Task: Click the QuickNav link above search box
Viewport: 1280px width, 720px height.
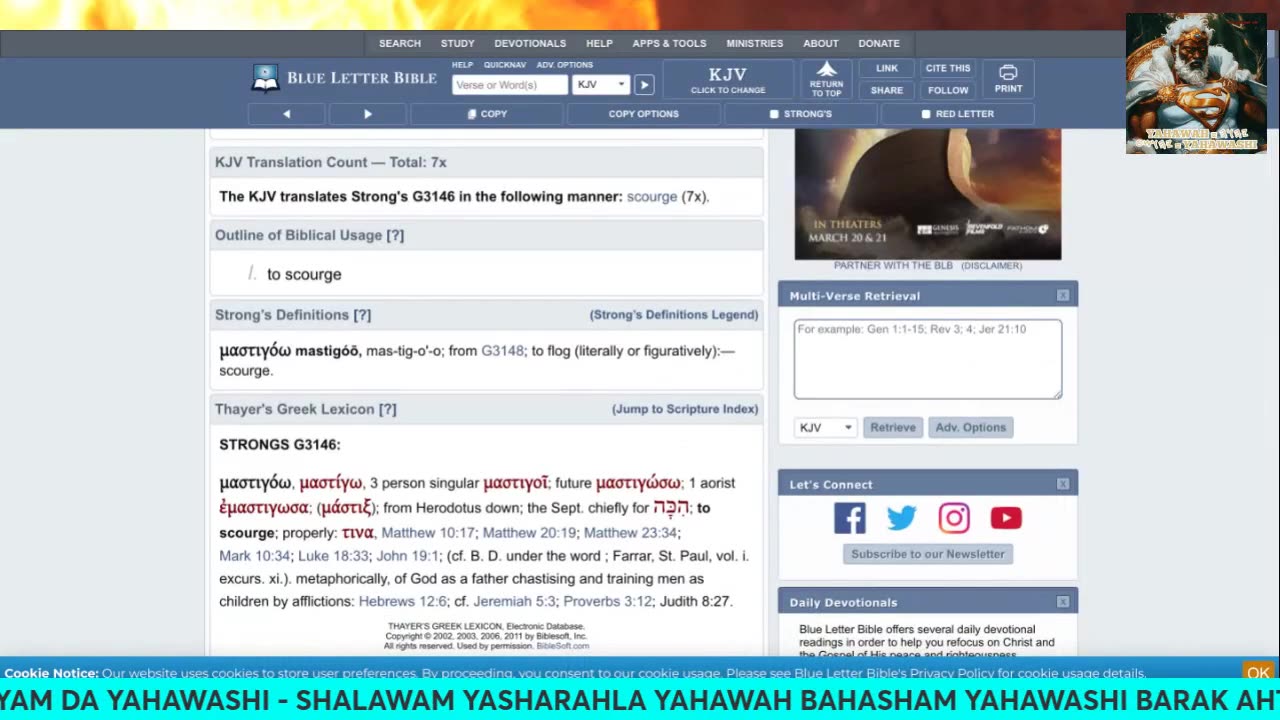Action: click(x=505, y=65)
